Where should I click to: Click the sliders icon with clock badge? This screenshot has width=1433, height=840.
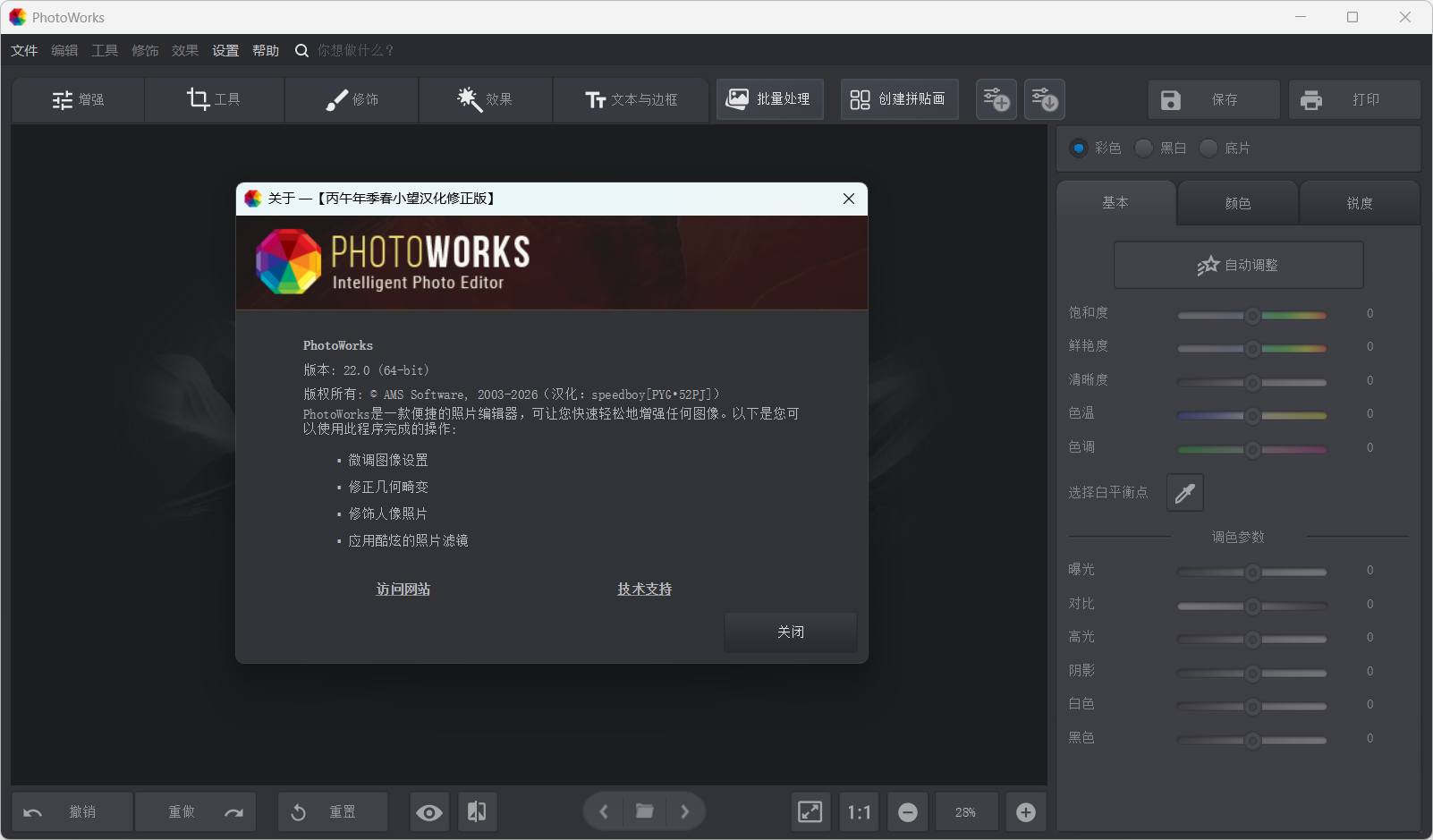coord(1045,99)
